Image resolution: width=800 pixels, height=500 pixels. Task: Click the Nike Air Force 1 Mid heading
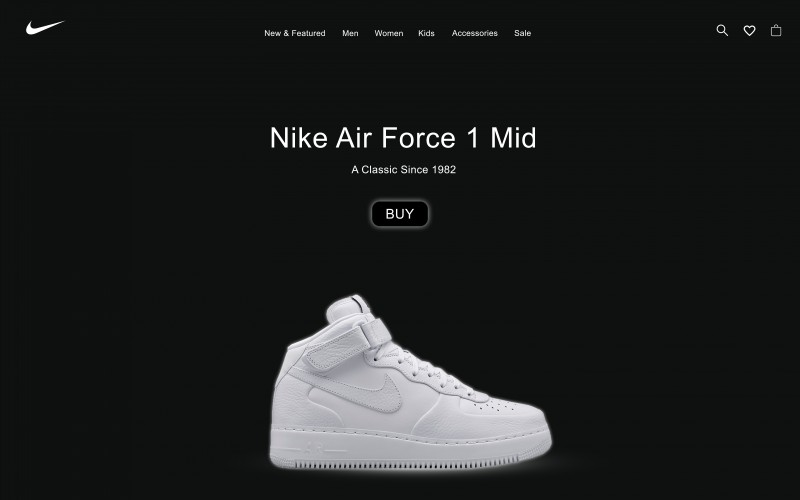(403, 138)
